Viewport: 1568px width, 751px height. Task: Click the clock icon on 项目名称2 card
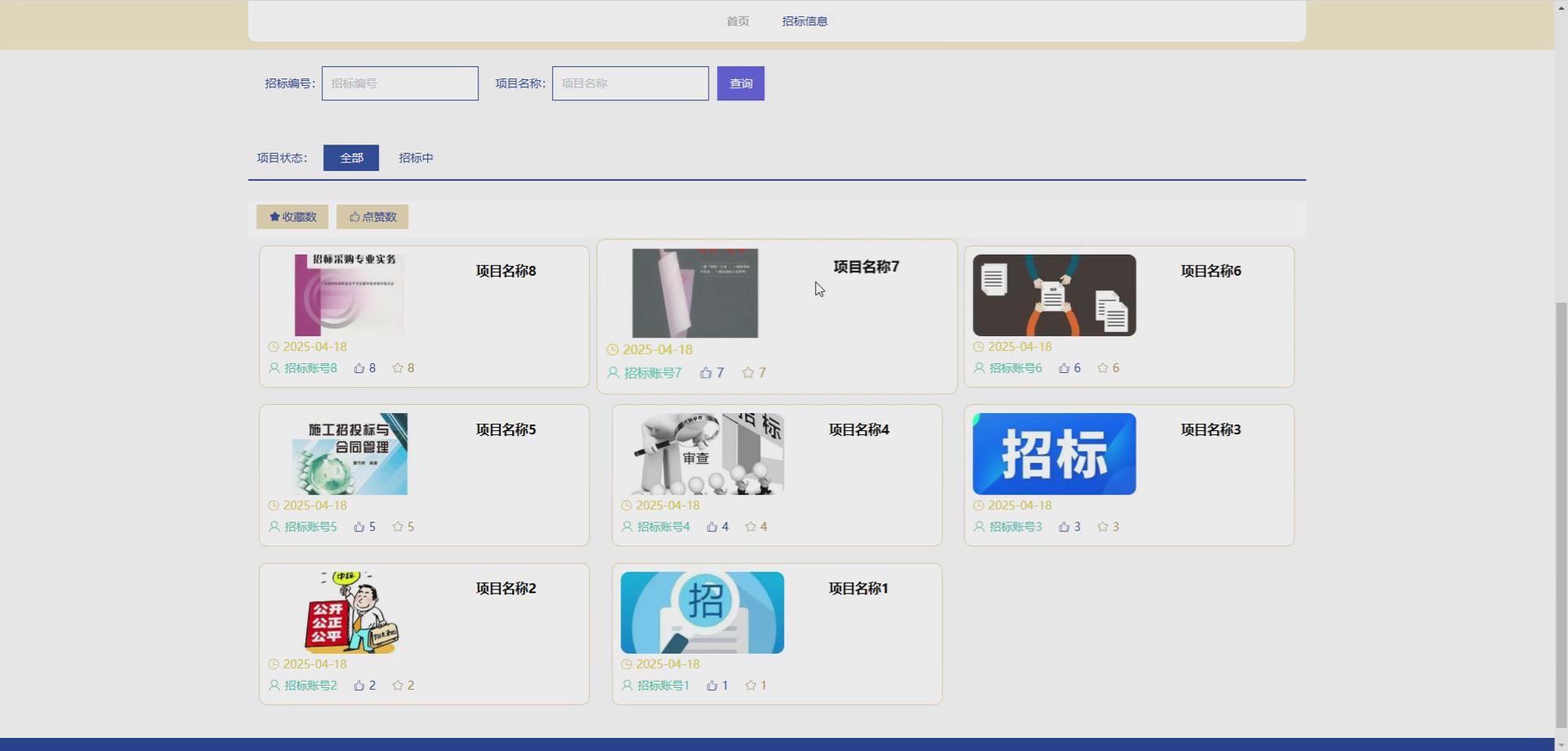coord(273,664)
